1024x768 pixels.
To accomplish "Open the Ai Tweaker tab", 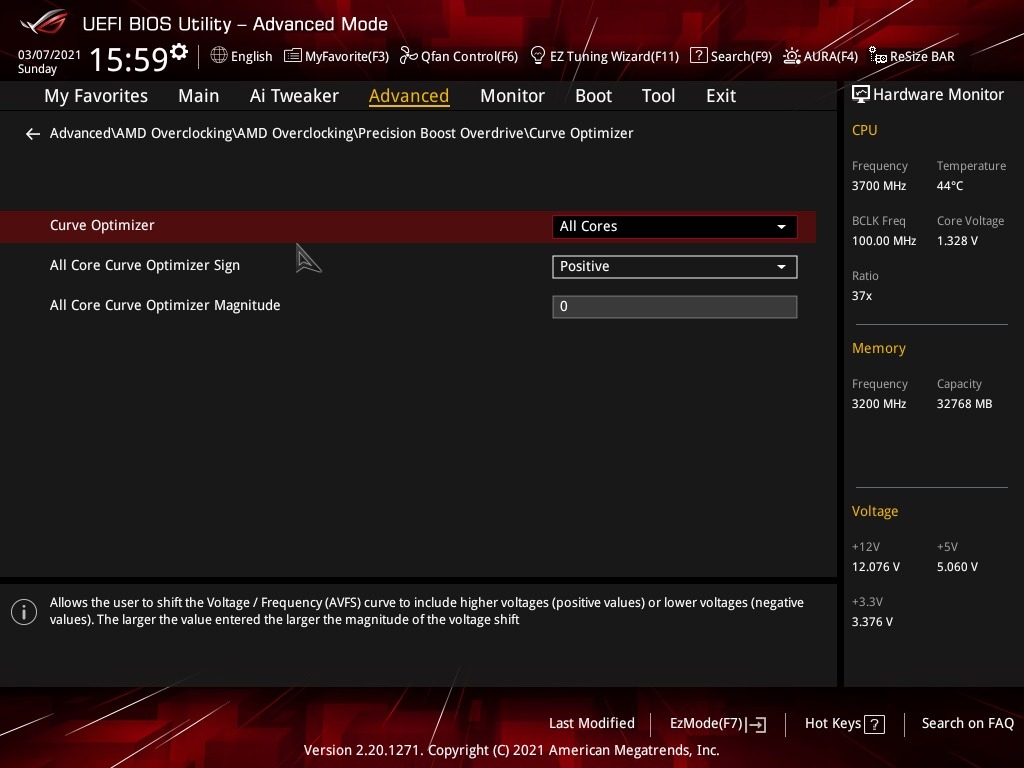I will click(x=294, y=96).
